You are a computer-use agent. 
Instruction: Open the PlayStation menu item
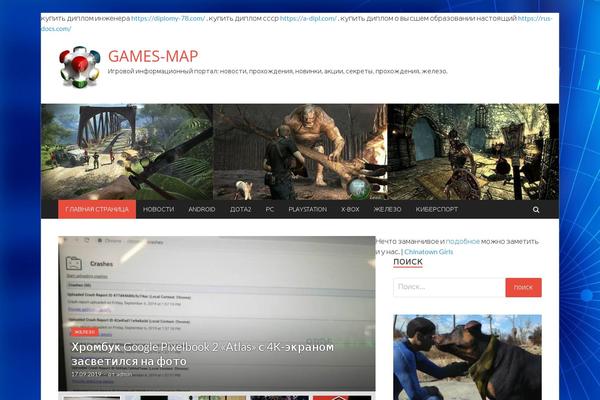click(308, 209)
